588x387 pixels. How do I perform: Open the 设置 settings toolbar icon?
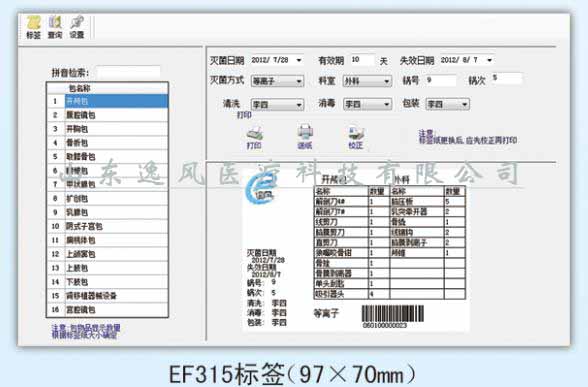click(77, 27)
